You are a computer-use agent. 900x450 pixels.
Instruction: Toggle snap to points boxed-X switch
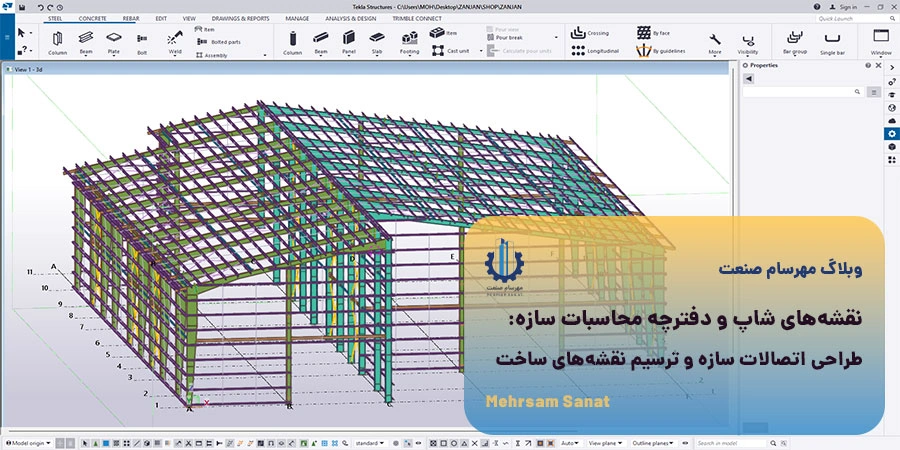[433, 443]
